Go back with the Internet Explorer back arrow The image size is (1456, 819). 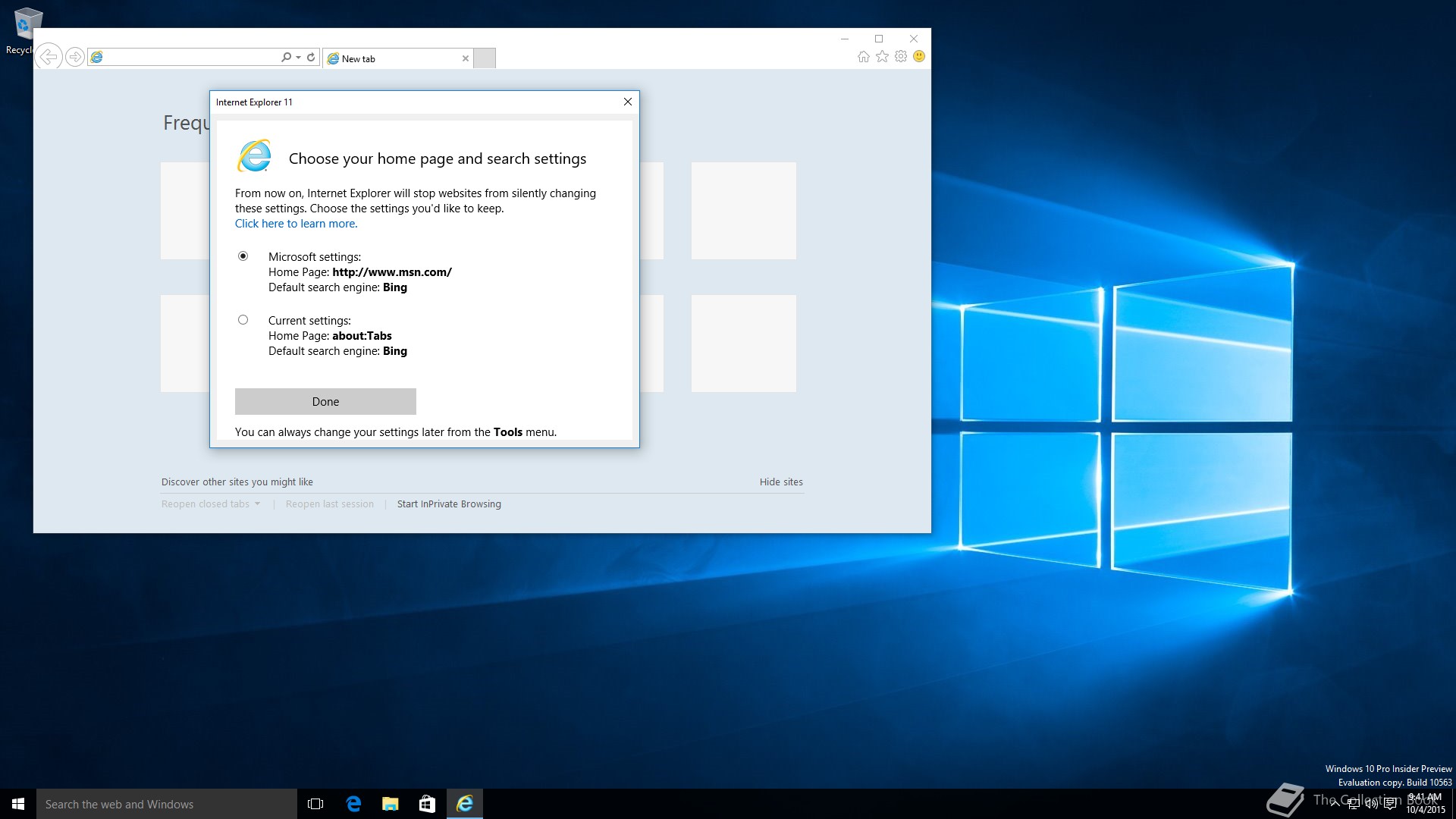(49, 57)
